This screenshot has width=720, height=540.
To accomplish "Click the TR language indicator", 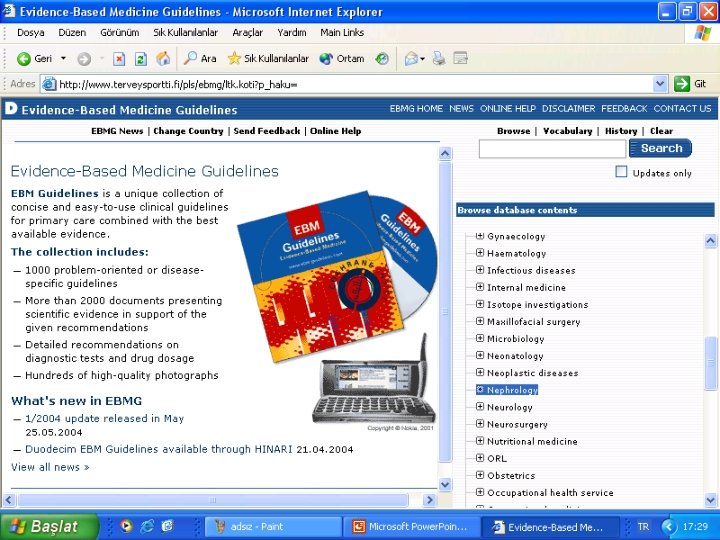I will pos(643,527).
